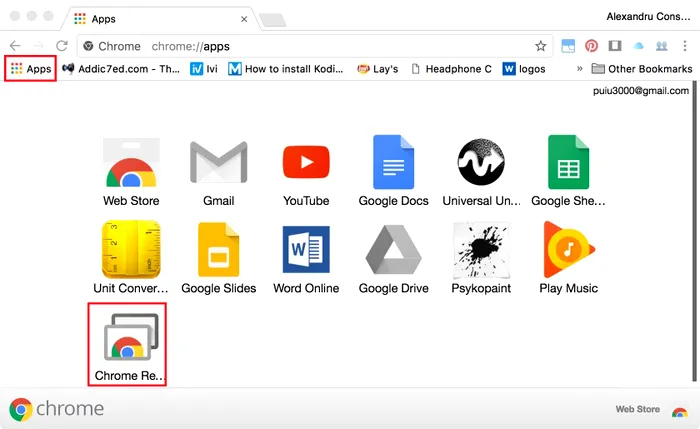The width and height of the screenshot is (700, 429).
Task: Bookmark this page with the star icon
Action: [x=541, y=46]
